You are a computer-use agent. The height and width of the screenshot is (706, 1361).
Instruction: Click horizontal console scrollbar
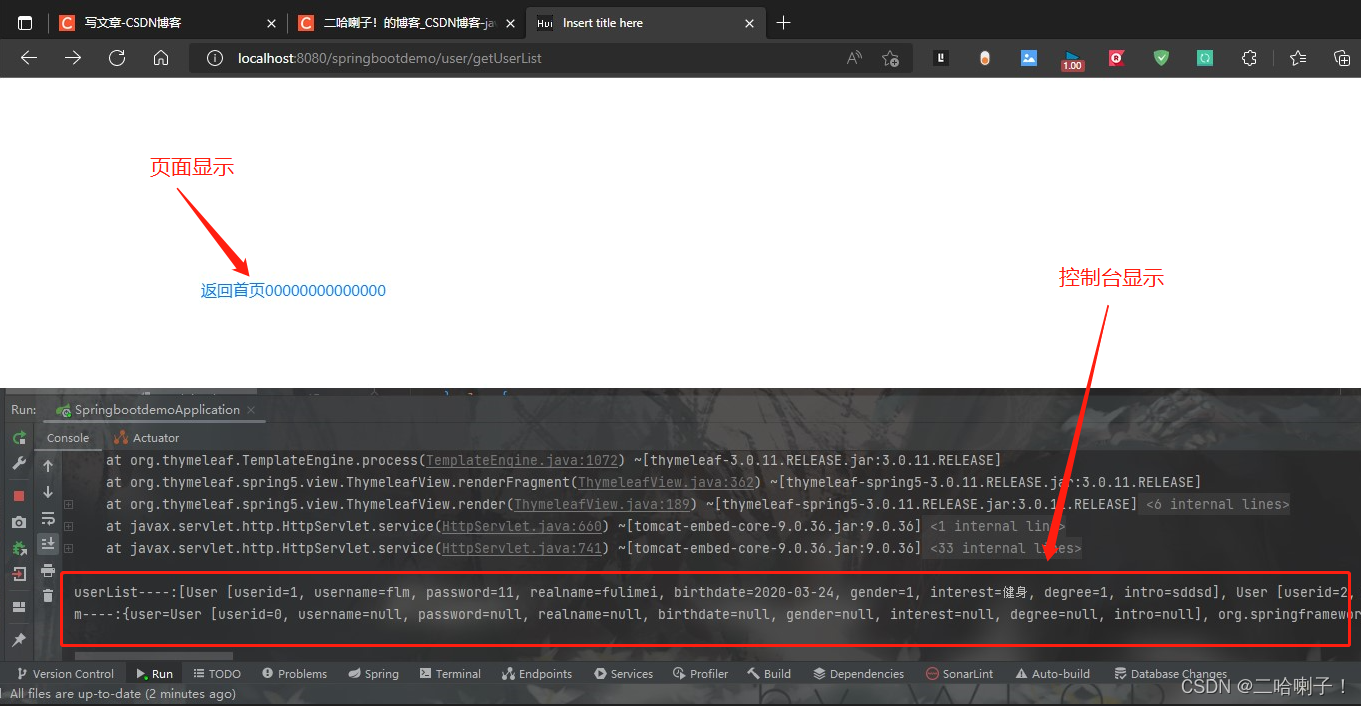[153, 656]
